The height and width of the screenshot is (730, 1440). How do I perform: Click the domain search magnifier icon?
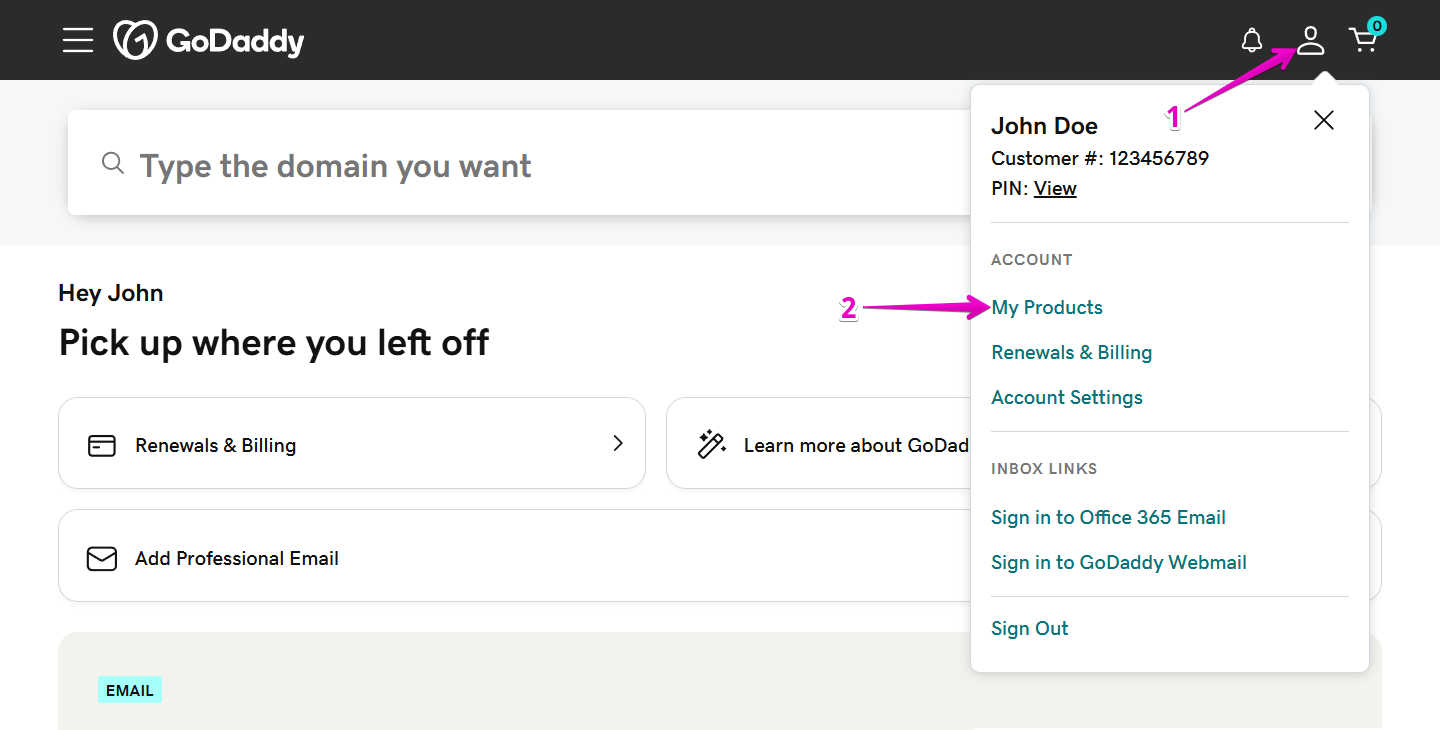113,163
